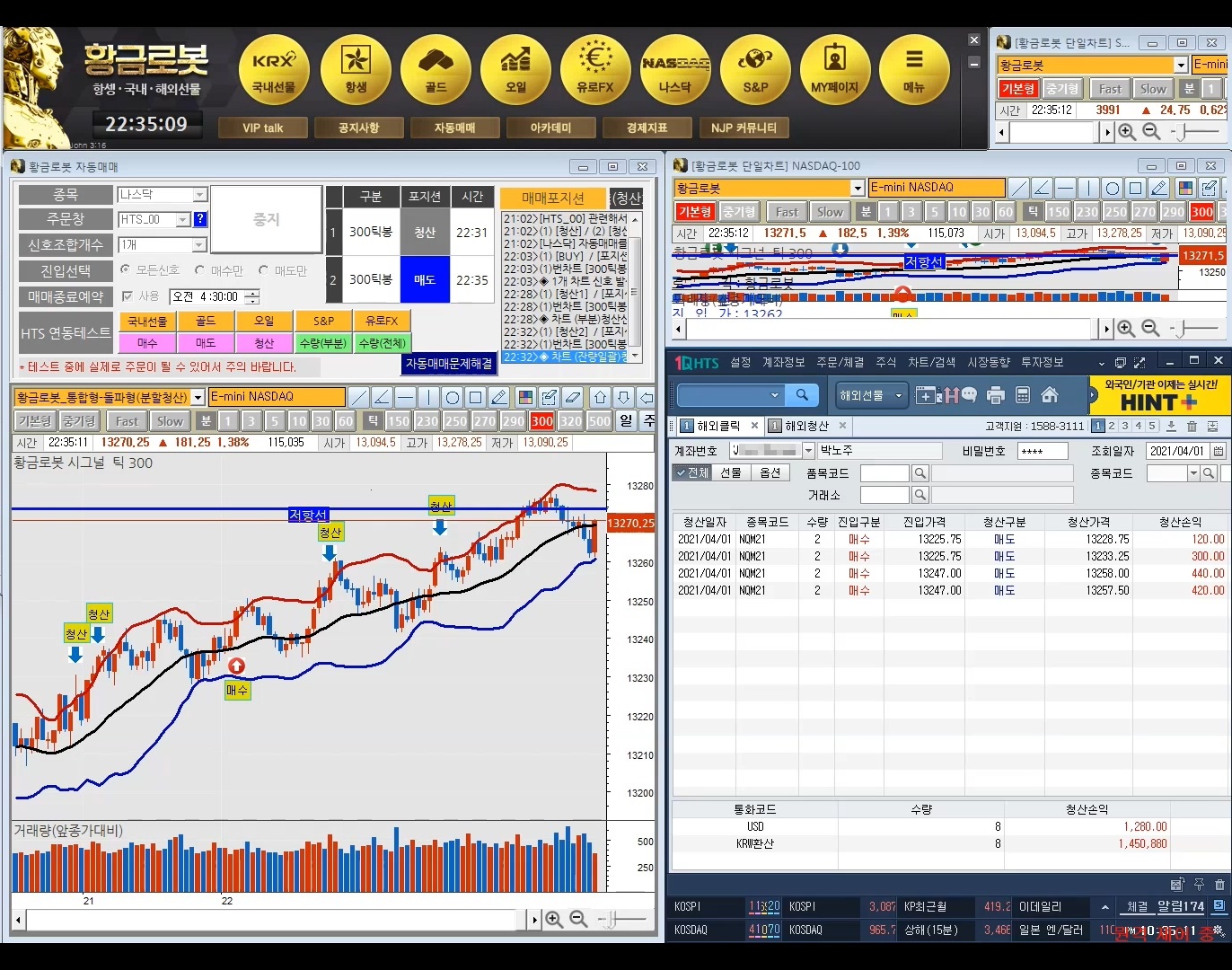
Task: Click the VIP talk button
Action: click(x=262, y=128)
